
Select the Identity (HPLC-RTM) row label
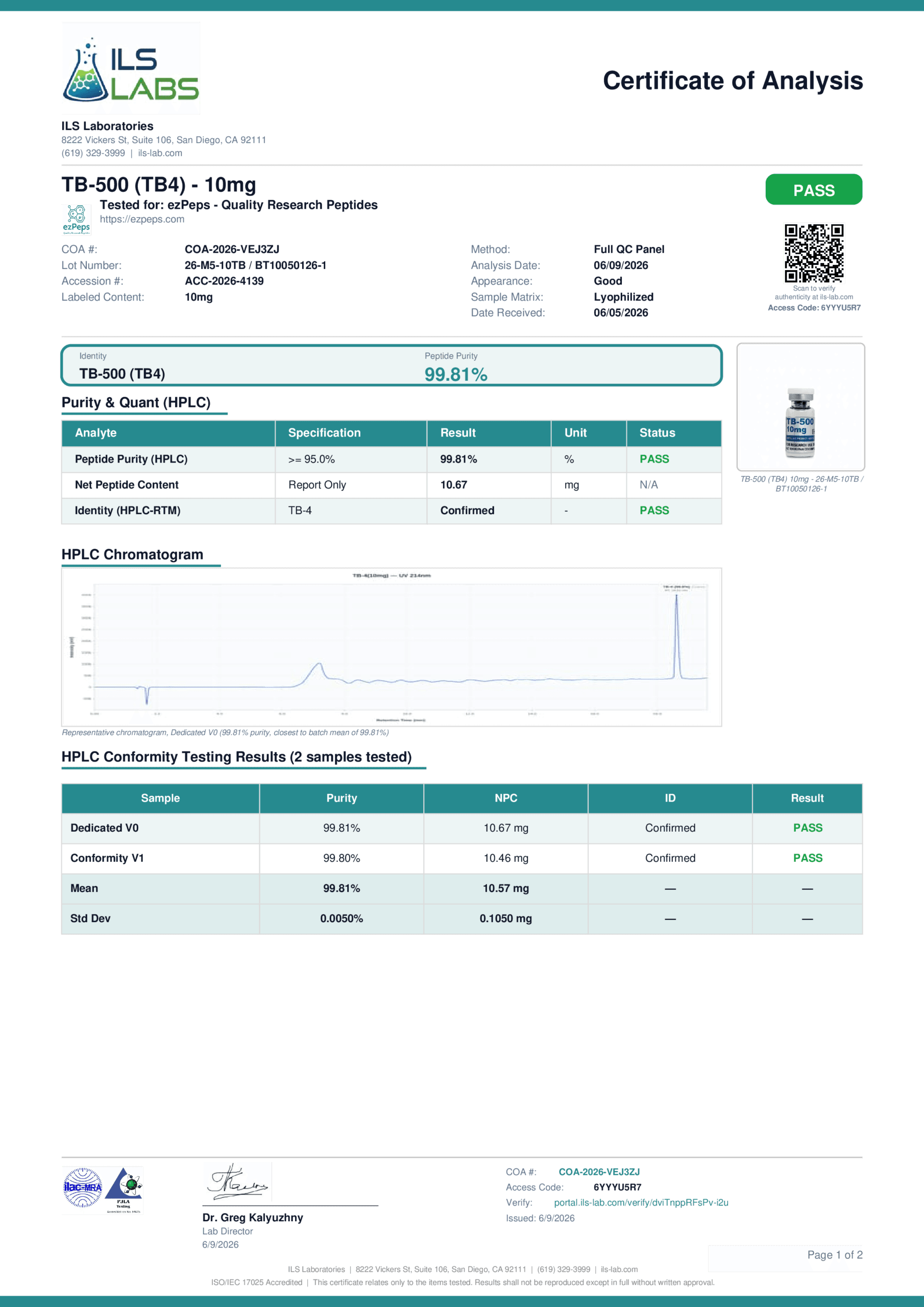pyautogui.click(x=128, y=511)
